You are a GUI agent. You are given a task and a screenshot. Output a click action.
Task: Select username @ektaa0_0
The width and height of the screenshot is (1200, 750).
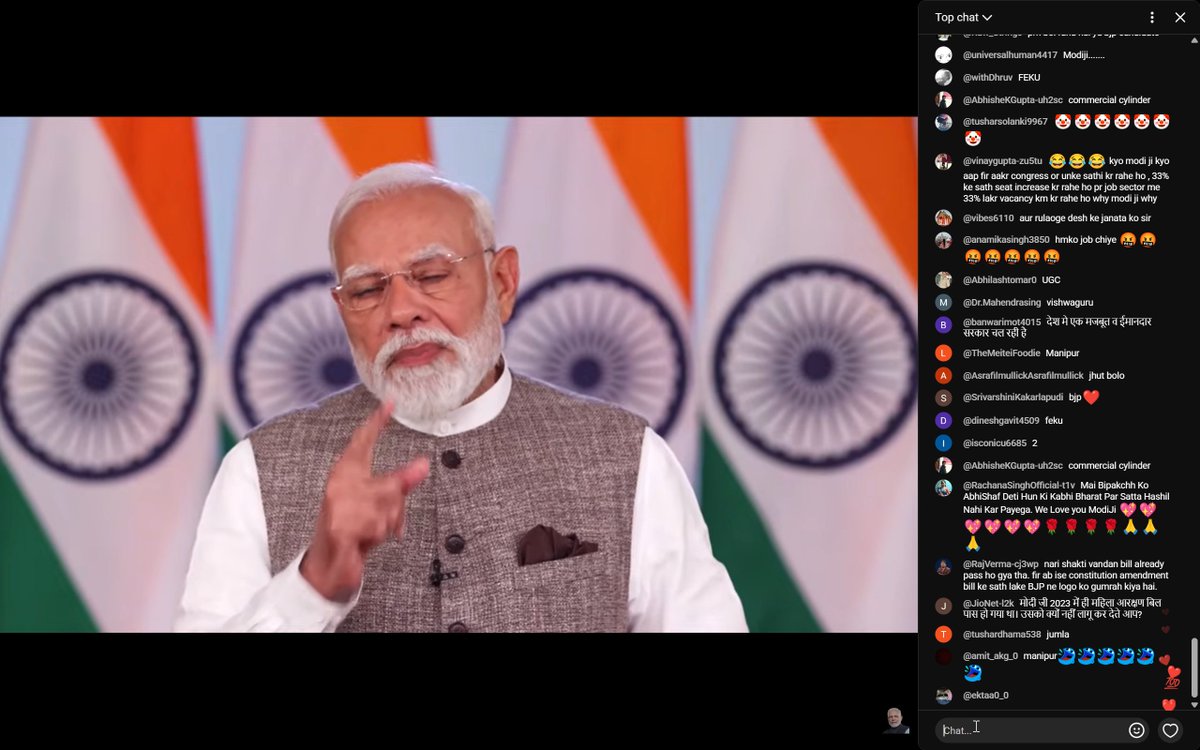(986, 695)
